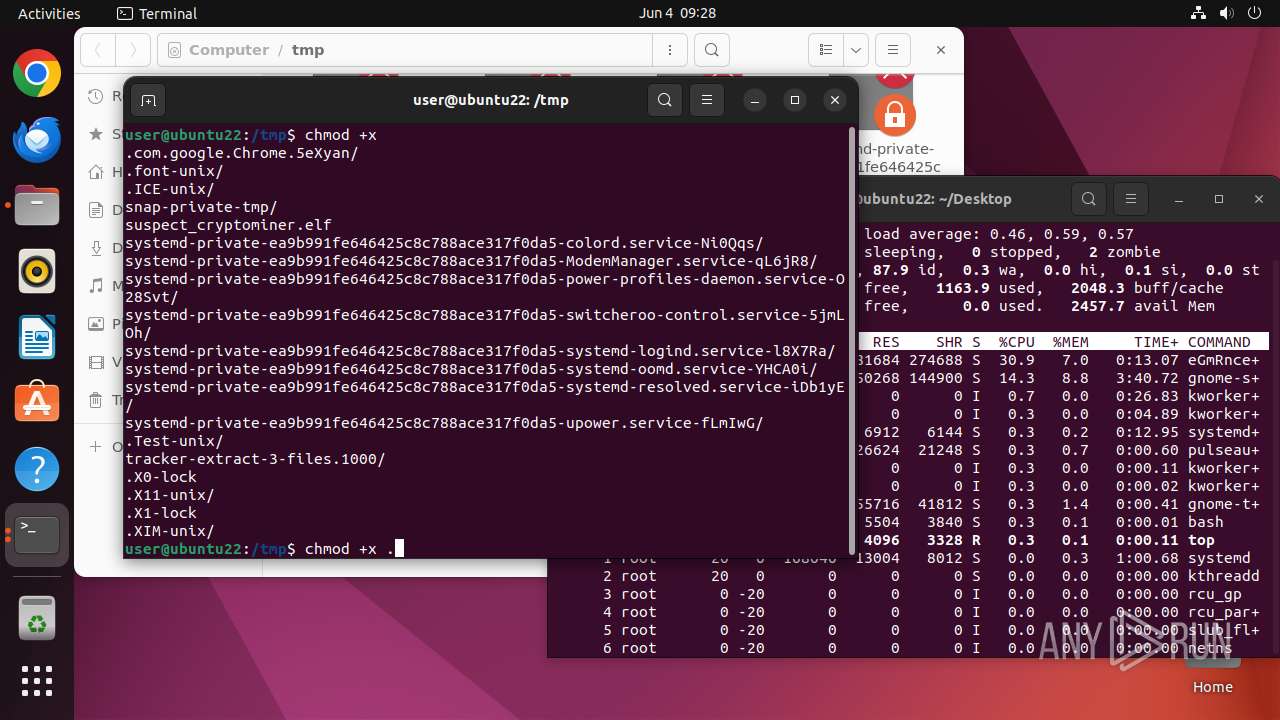
Task: Minimize the Desktop terminal window
Action: pos(1179,199)
